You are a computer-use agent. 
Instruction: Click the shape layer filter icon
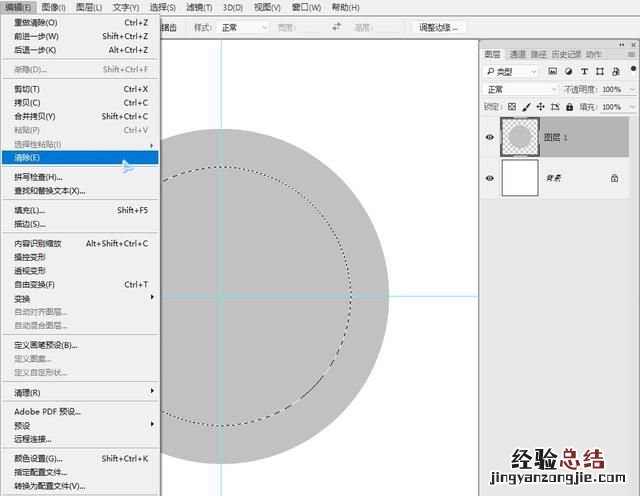[x=598, y=72]
